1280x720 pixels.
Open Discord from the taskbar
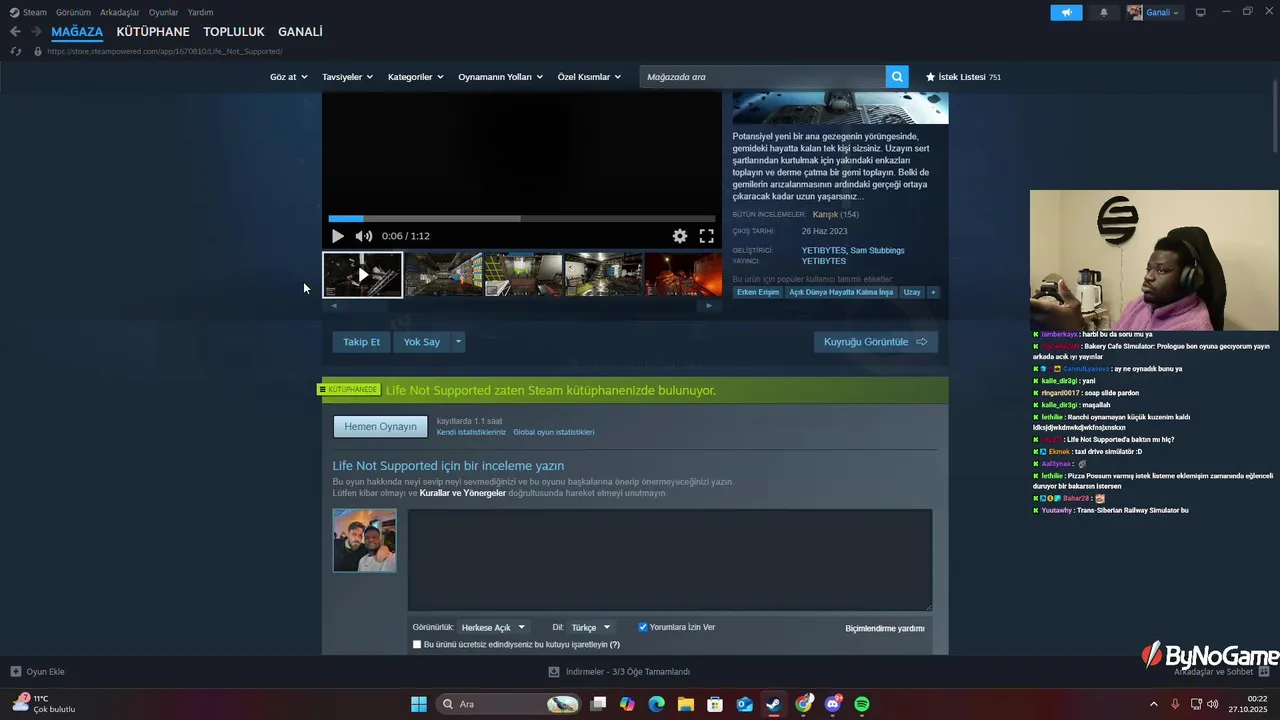[x=833, y=704]
